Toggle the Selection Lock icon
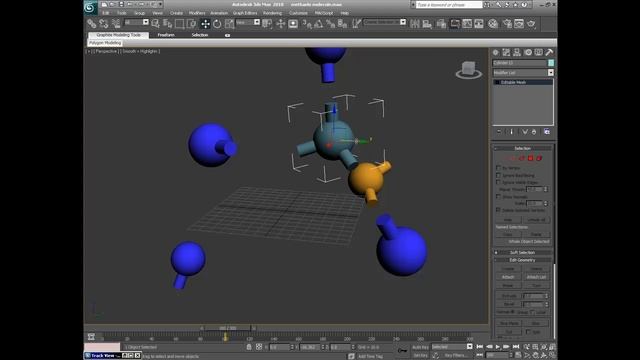Image resolution: width=640 pixels, height=360 pixels. pyautogui.click(x=249, y=347)
